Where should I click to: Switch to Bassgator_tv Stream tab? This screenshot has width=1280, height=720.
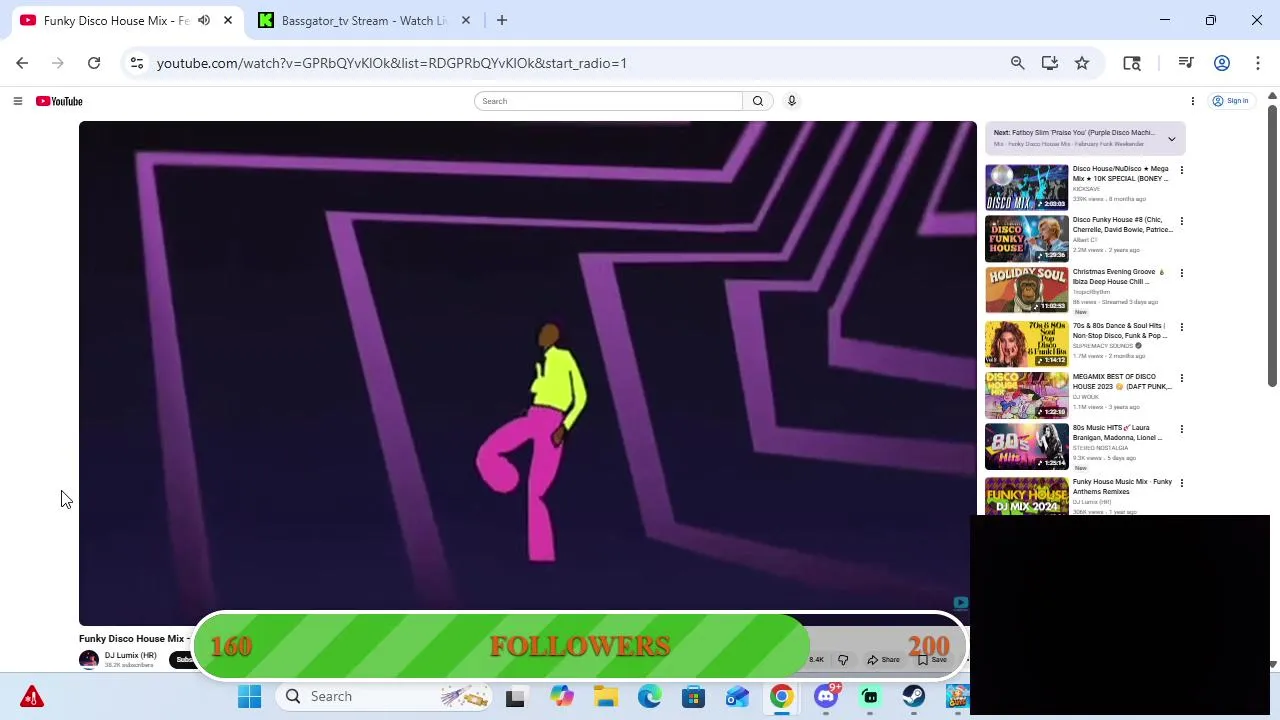364,20
